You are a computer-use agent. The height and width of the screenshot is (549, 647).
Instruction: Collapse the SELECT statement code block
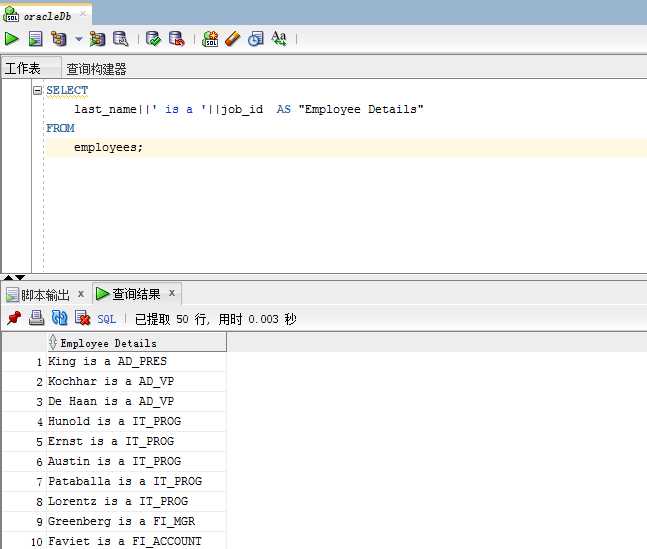[38, 90]
